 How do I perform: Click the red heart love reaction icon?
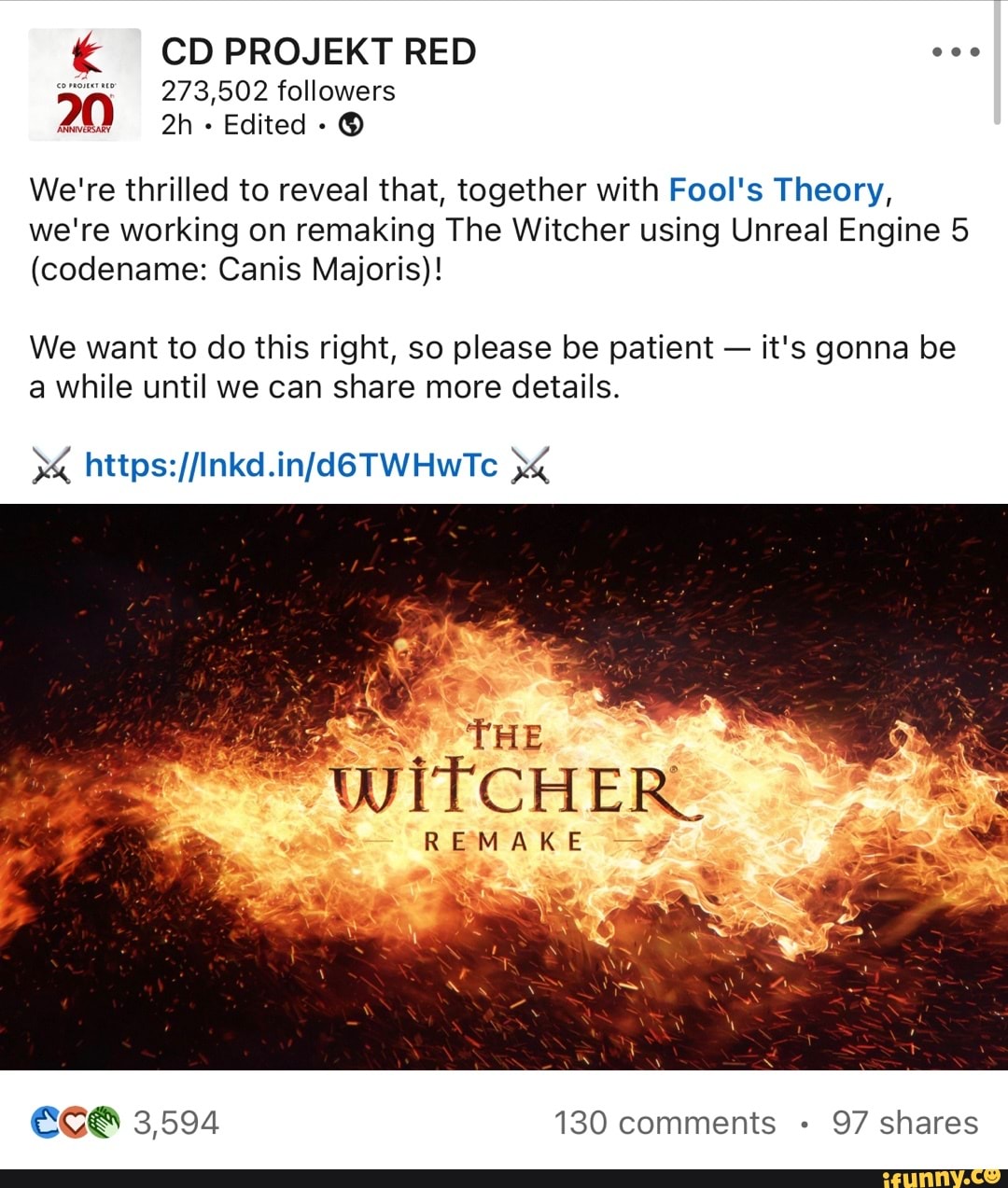coord(77,1122)
